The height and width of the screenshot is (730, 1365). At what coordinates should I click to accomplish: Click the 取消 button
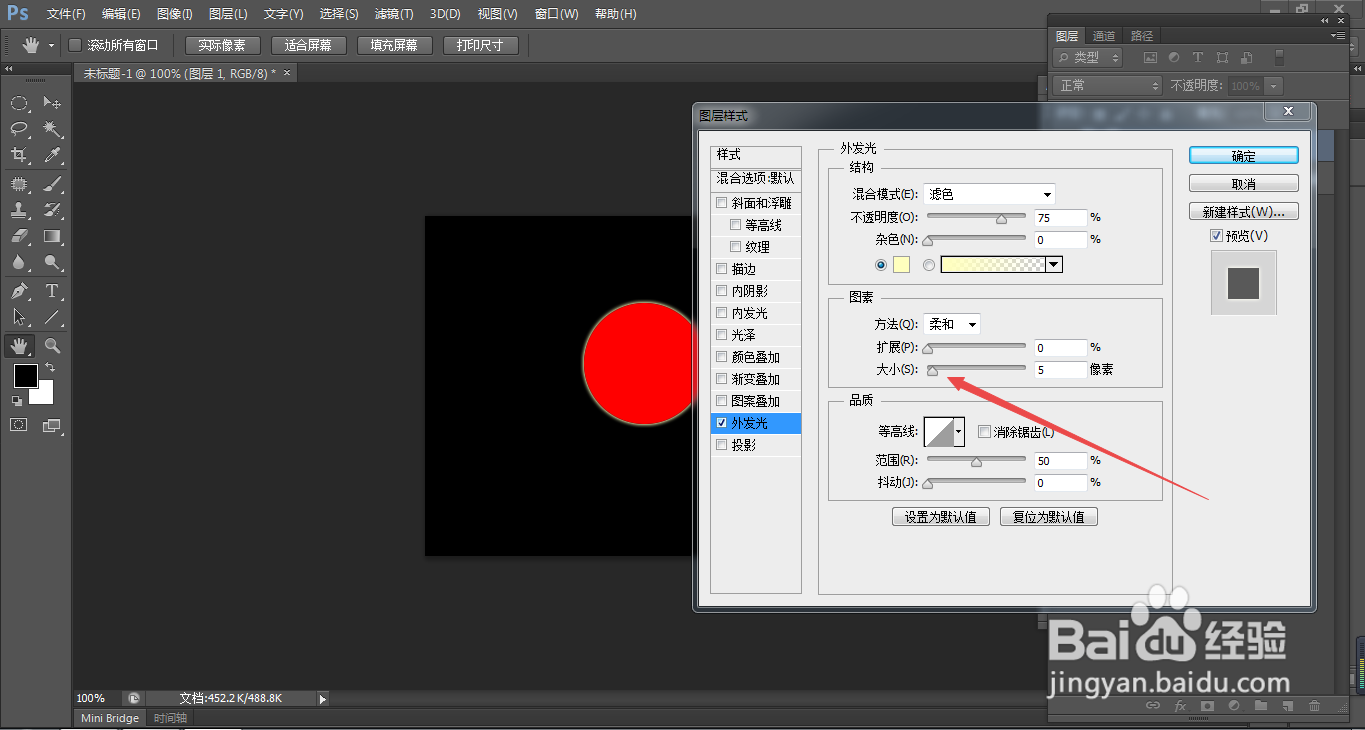coord(1244,184)
